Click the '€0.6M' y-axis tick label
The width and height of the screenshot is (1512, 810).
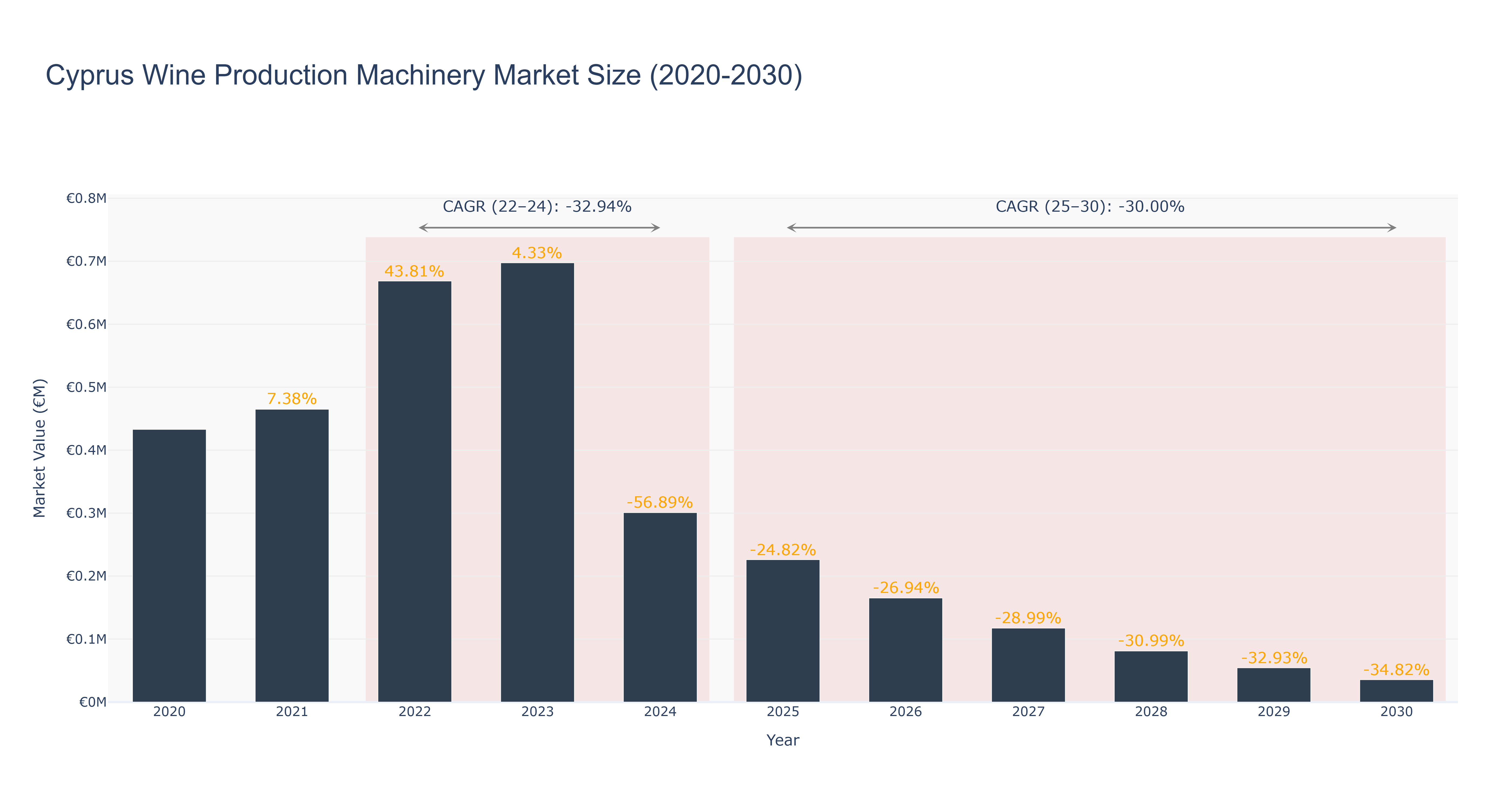[x=86, y=325]
